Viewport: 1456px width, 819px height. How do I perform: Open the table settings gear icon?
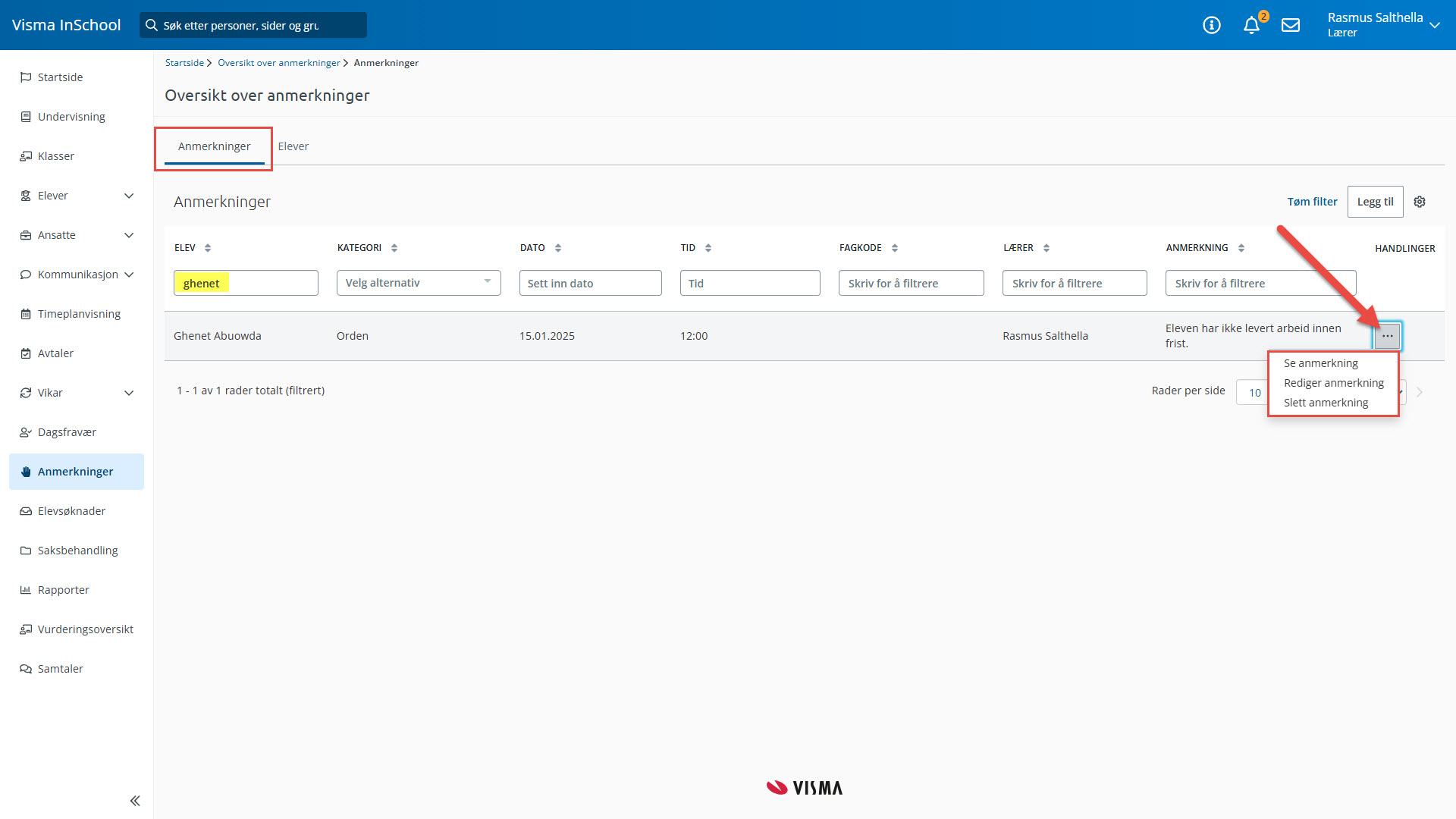pos(1420,202)
